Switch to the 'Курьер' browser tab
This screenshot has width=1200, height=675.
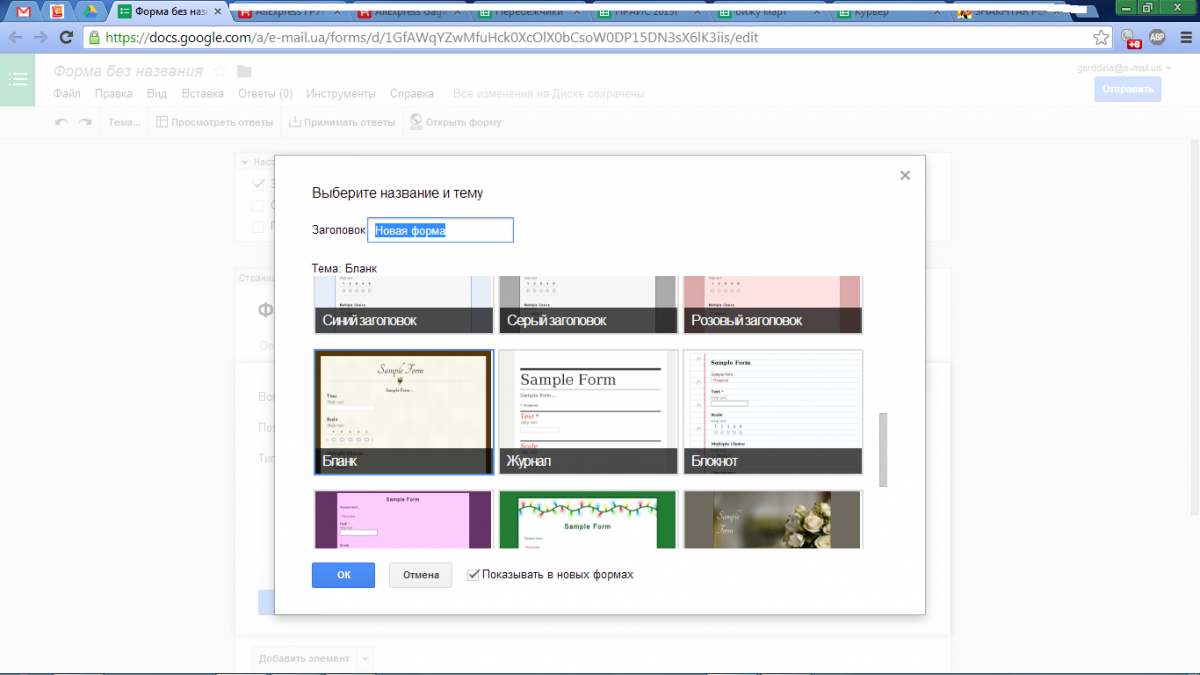888,12
